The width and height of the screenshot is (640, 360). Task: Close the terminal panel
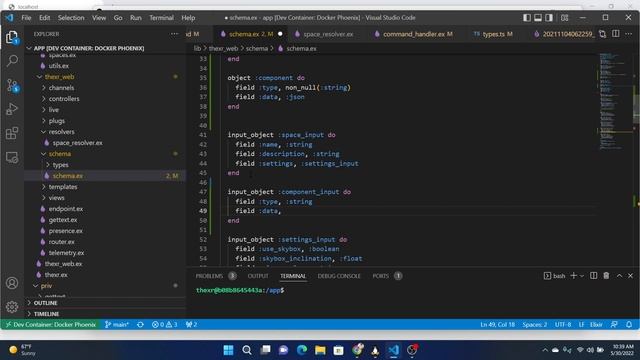pyautogui.click(x=630, y=276)
